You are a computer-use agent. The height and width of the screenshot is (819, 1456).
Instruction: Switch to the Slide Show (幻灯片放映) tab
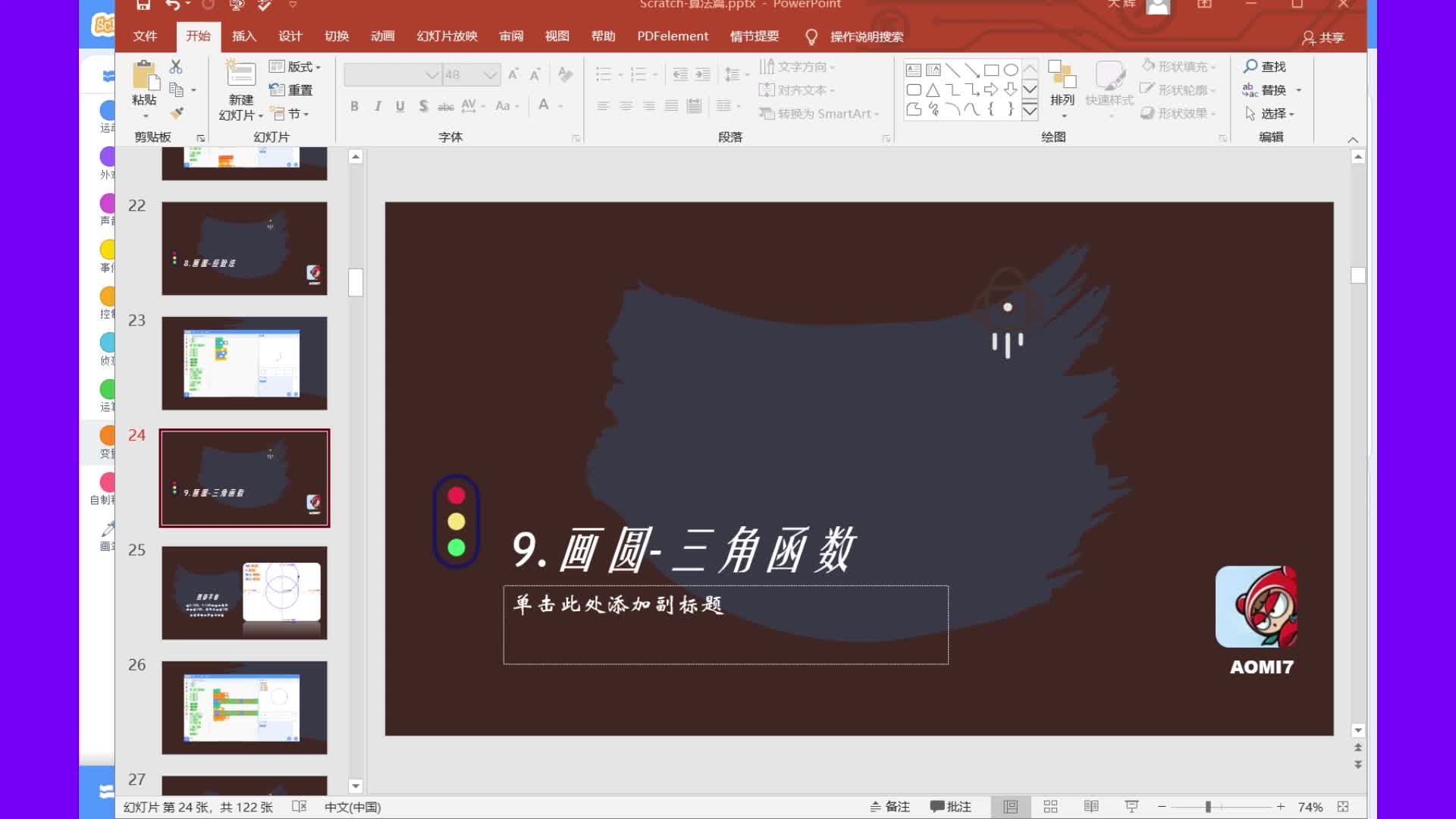click(x=447, y=36)
